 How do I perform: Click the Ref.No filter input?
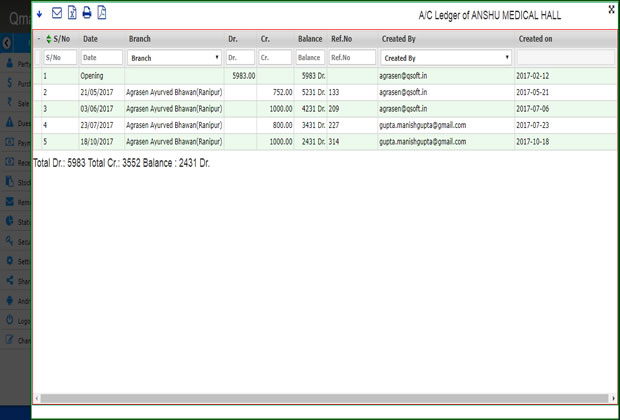pos(352,57)
